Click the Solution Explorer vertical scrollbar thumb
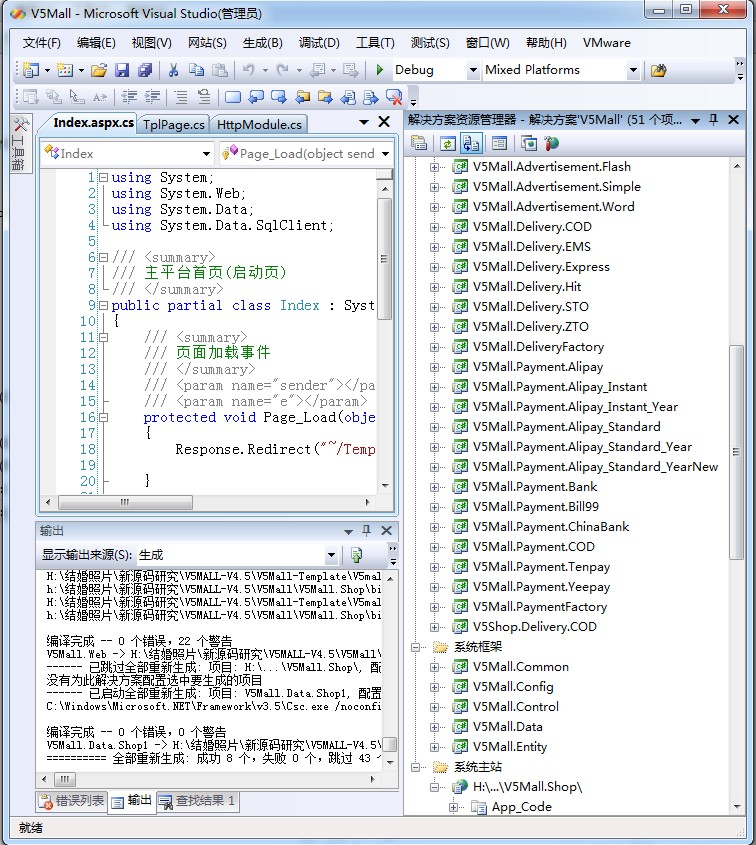 [736, 452]
